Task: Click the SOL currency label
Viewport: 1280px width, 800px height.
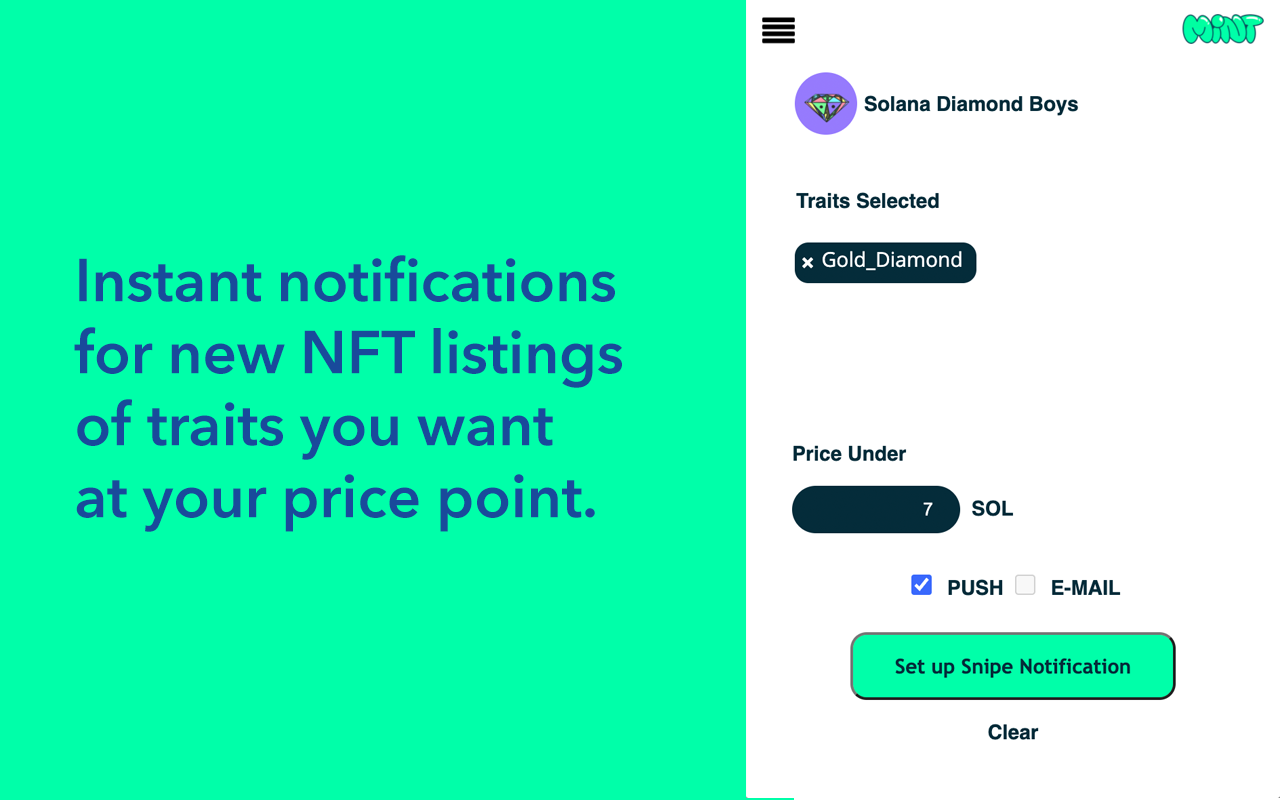Action: [x=992, y=509]
